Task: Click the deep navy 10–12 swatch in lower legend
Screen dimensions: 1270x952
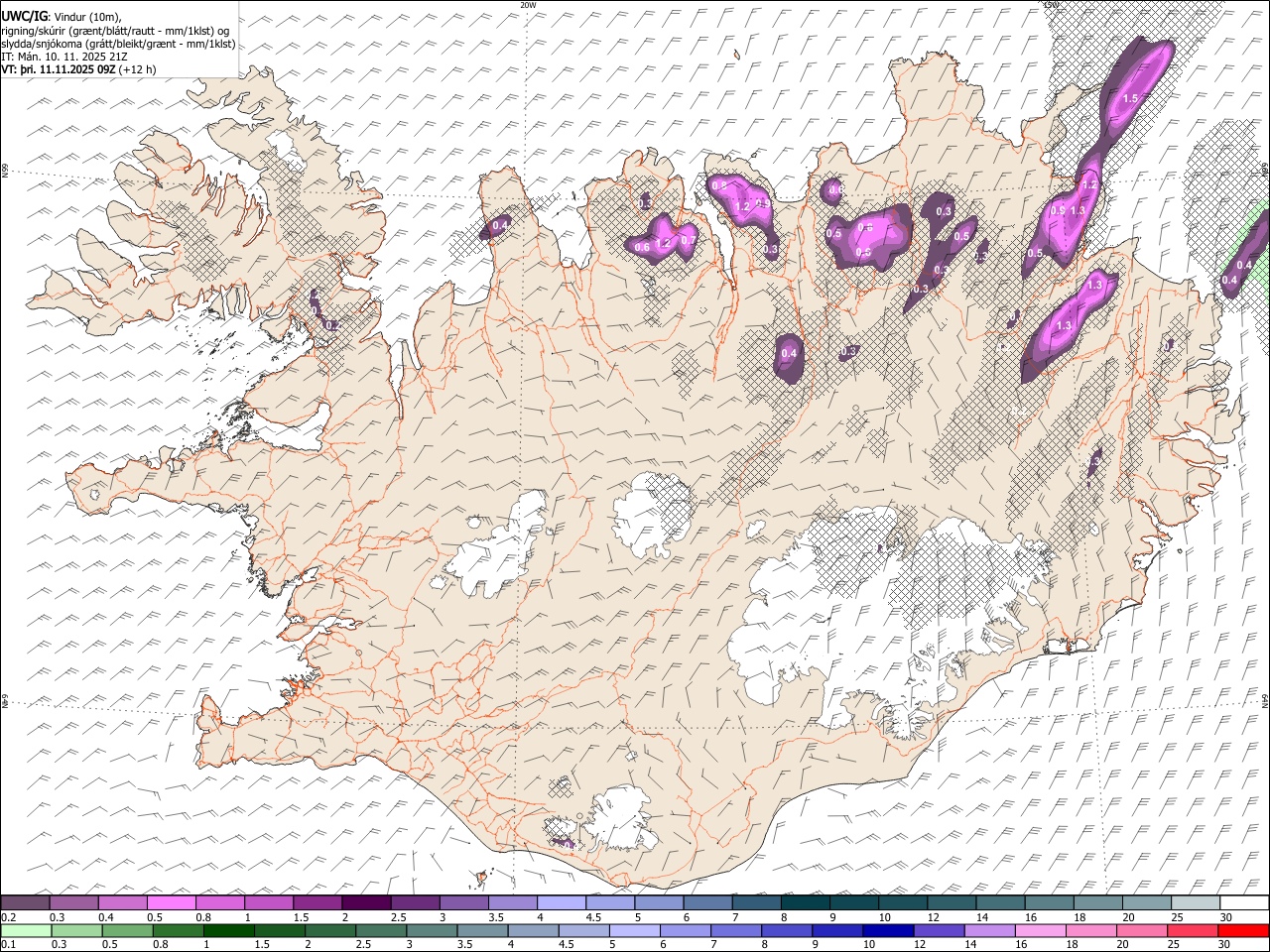Action: click(x=888, y=931)
